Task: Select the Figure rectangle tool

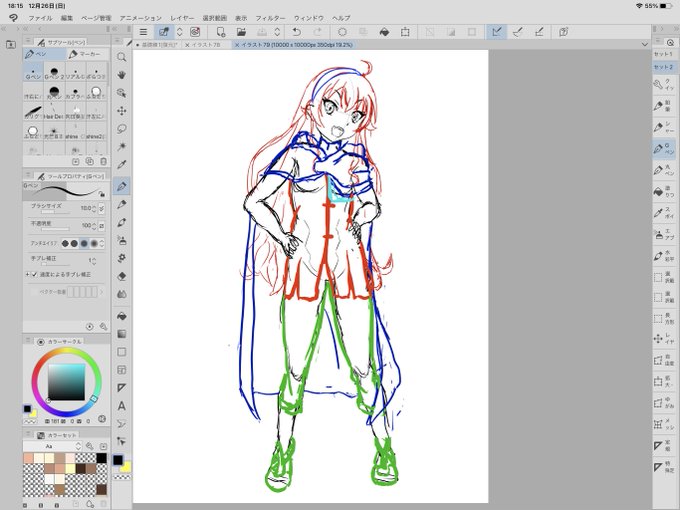Action: pyautogui.click(x=122, y=352)
